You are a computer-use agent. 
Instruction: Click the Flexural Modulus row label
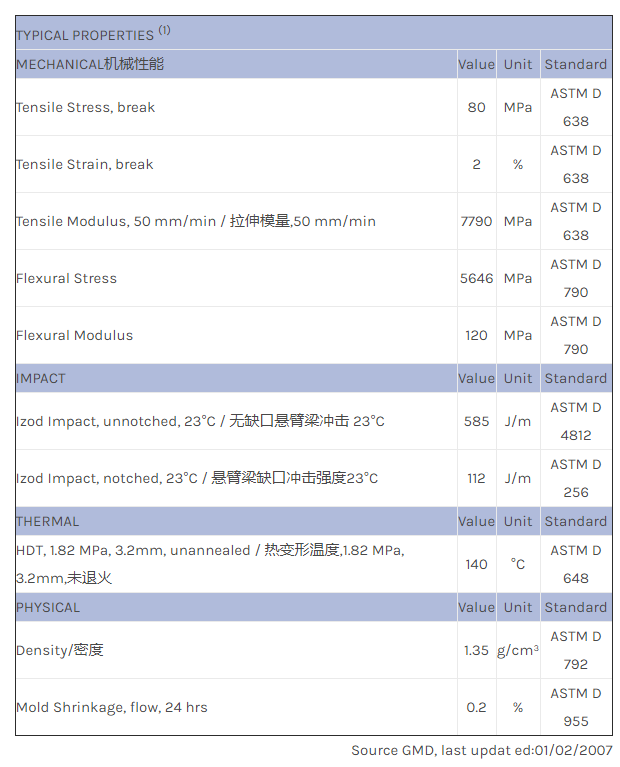pos(75,335)
